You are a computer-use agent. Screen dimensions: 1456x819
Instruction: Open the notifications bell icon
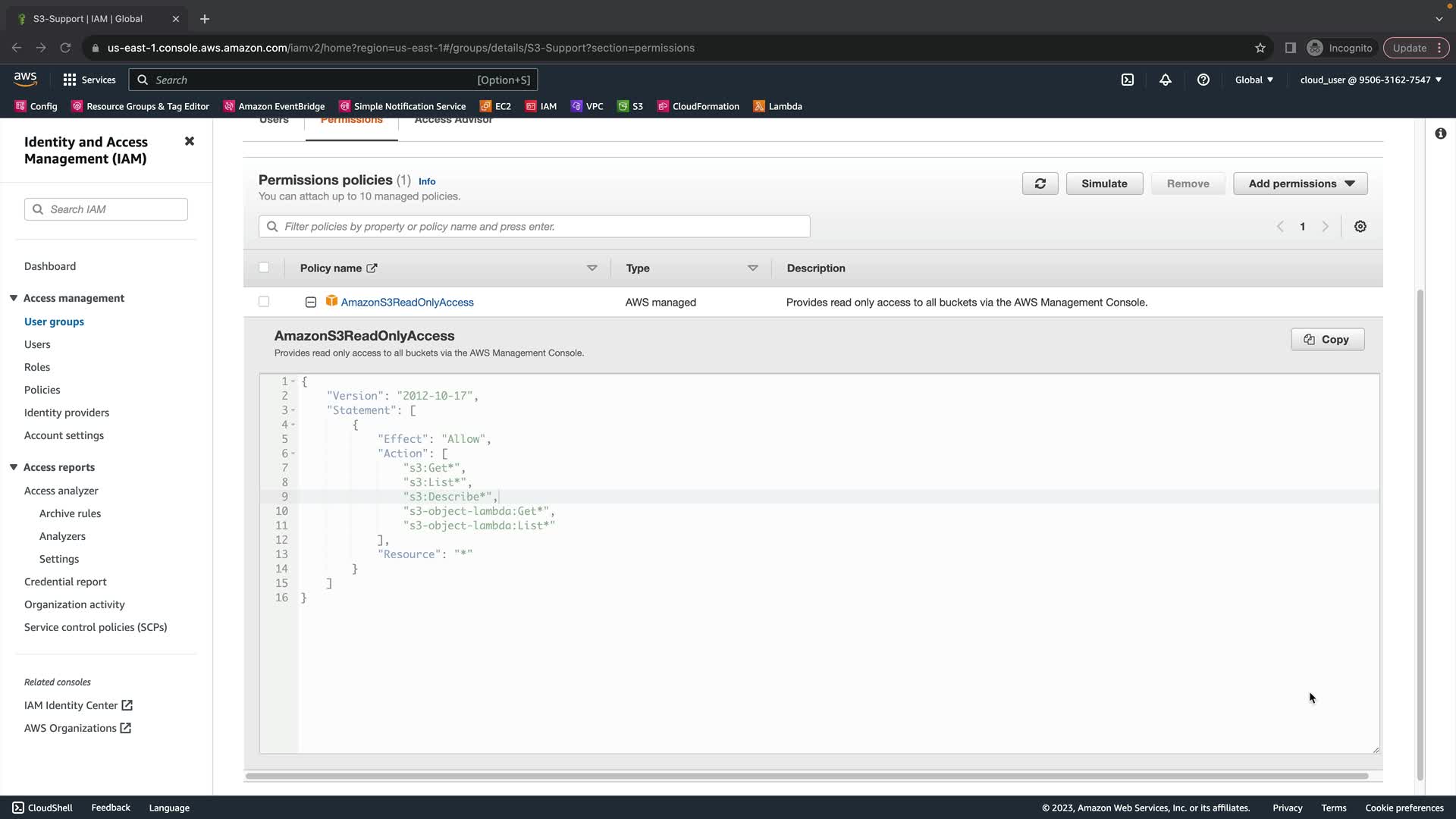tap(1166, 80)
